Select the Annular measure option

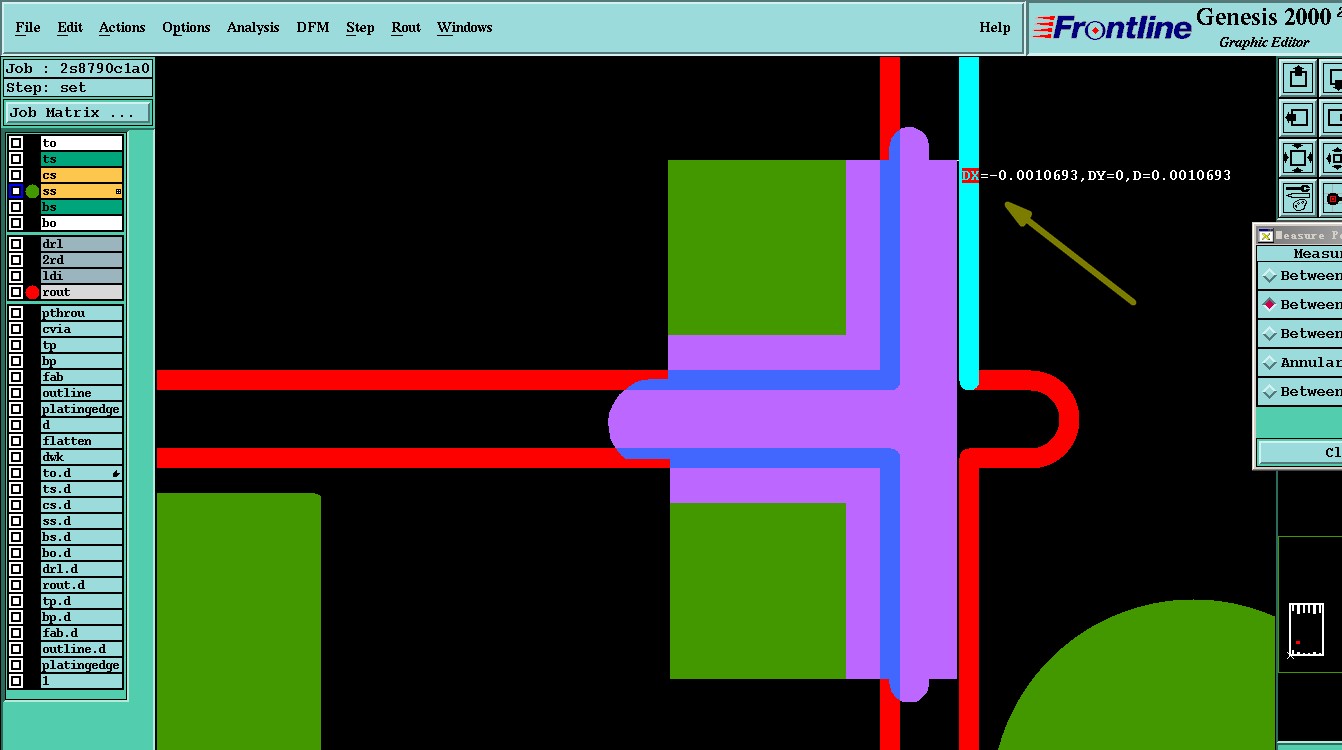(x=1300, y=362)
